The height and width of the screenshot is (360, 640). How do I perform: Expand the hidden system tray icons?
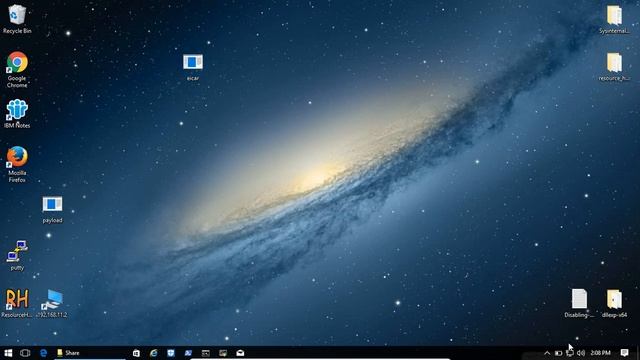[547, 353]
